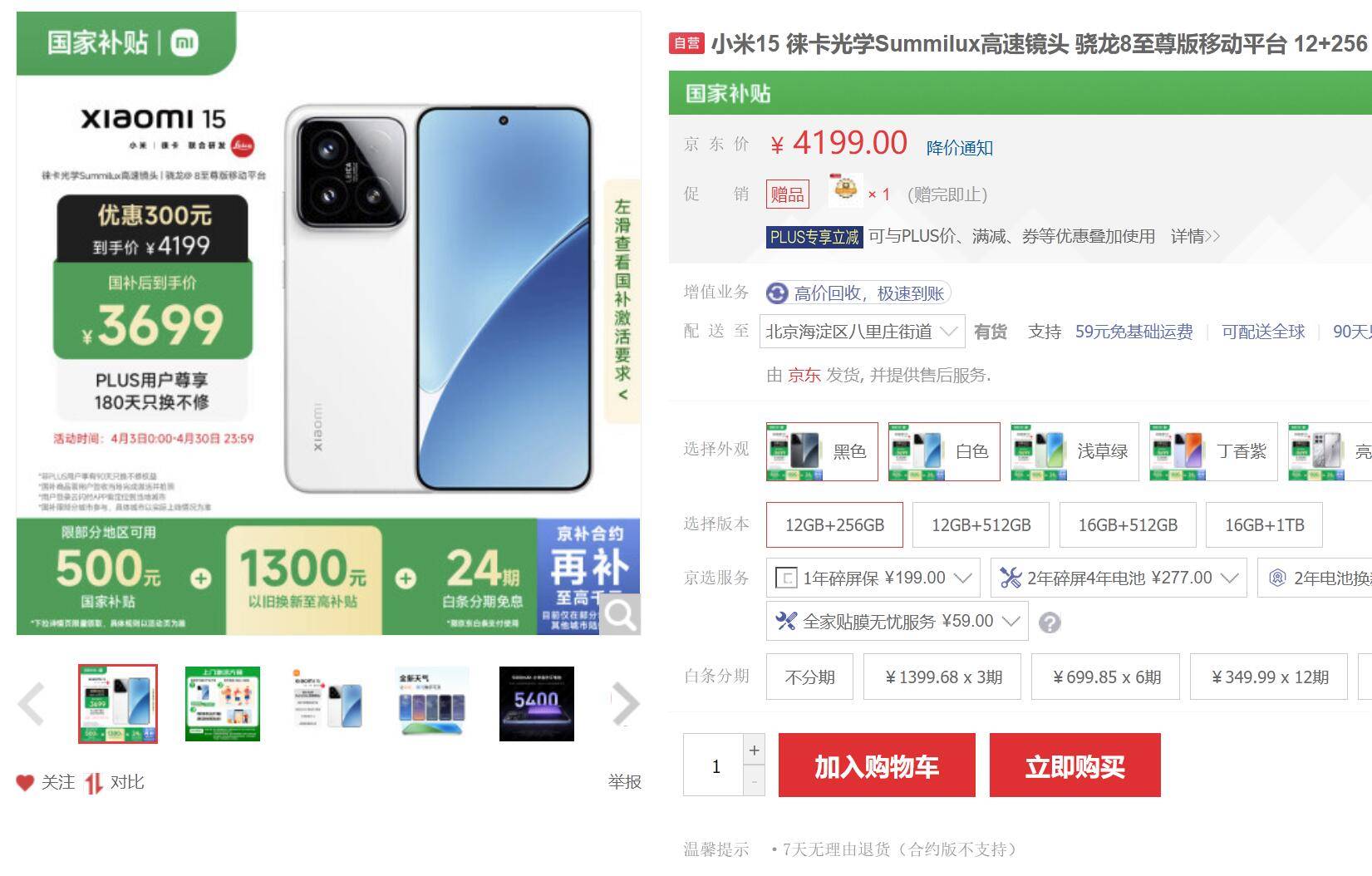The image size is (1372, 876).
Task: Select the 黑色 color swatch option
Action: 822,451
